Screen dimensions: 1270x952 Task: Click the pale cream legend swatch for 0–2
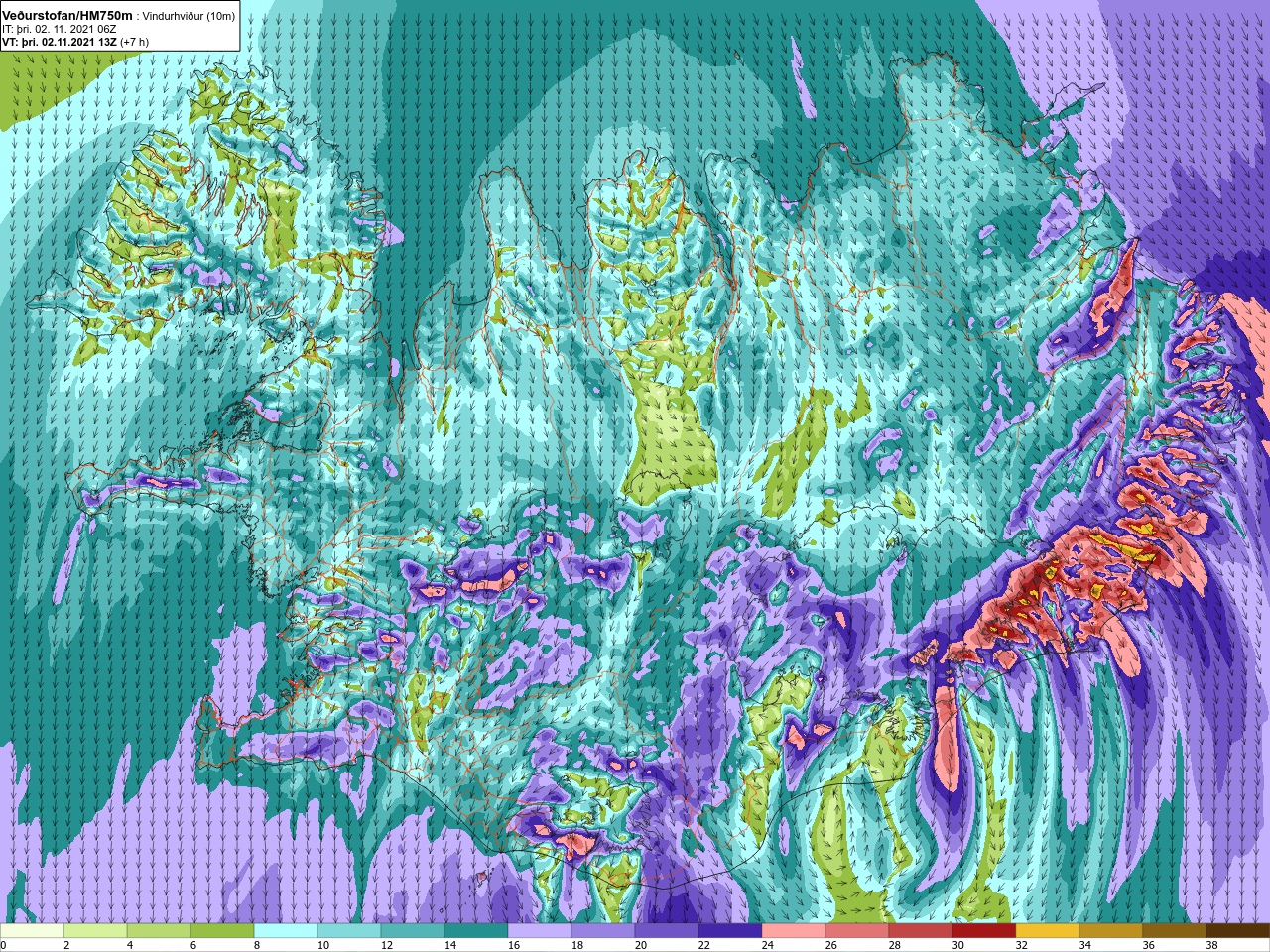pos(32,931)
